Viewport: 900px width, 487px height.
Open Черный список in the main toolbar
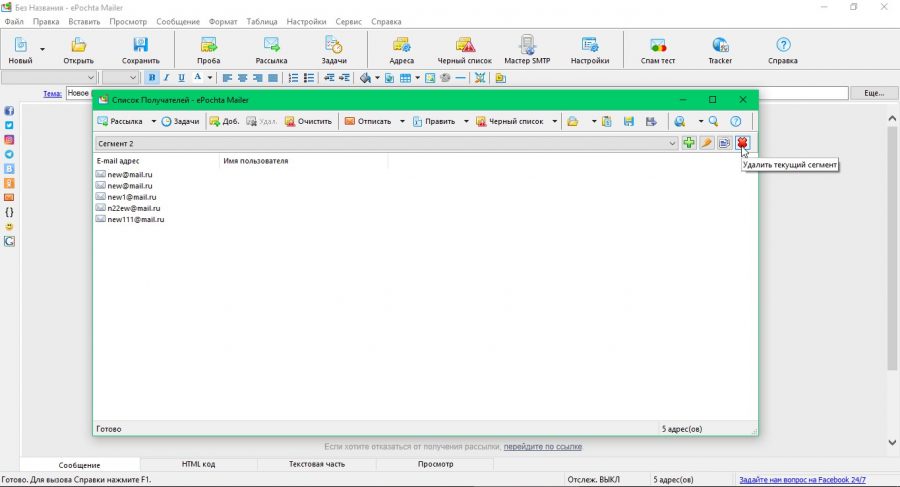pyautogui.click(x=464, y=50)
